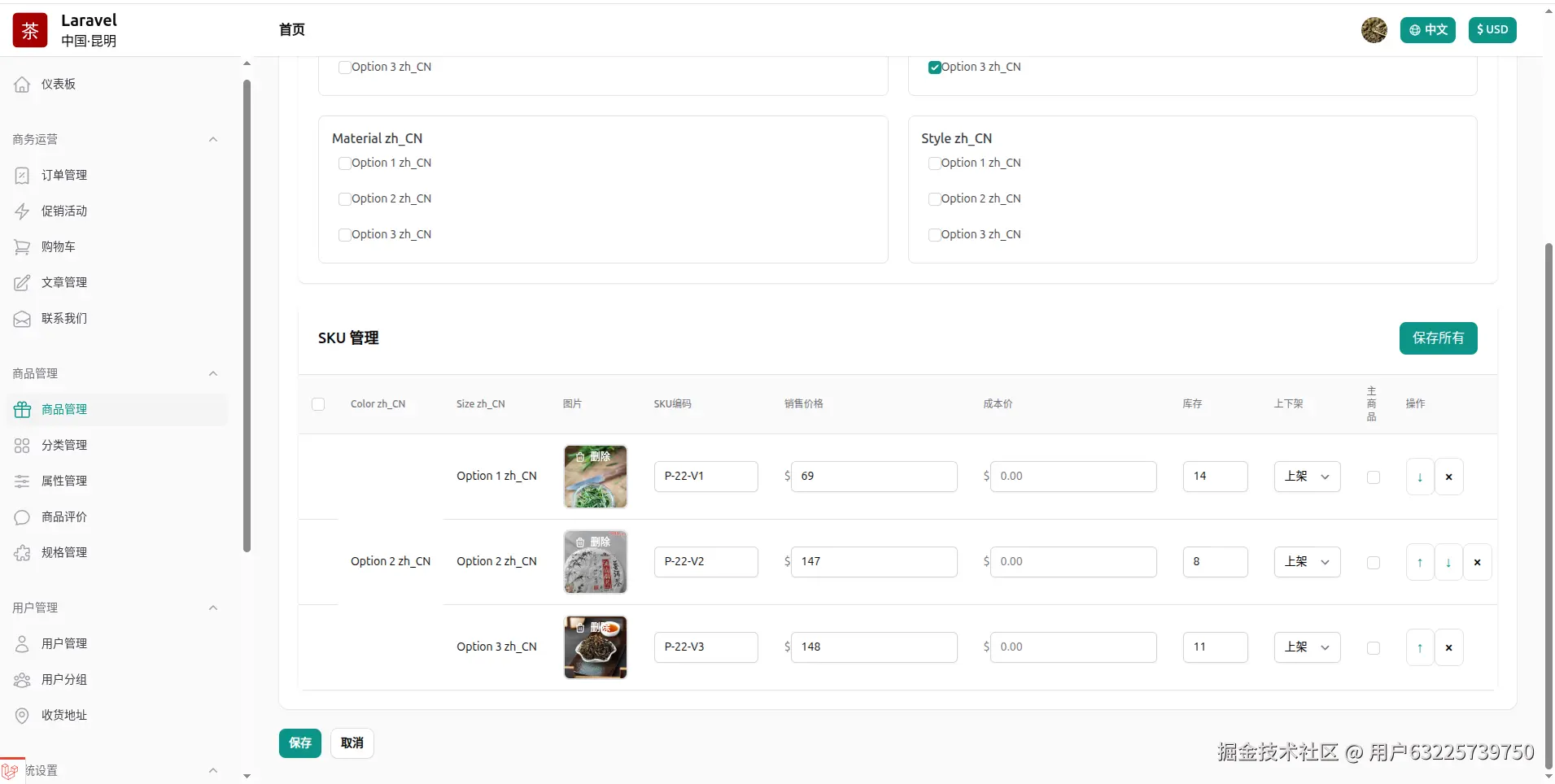Click the Laravel debug icon bottom-left

click(11, 771)
